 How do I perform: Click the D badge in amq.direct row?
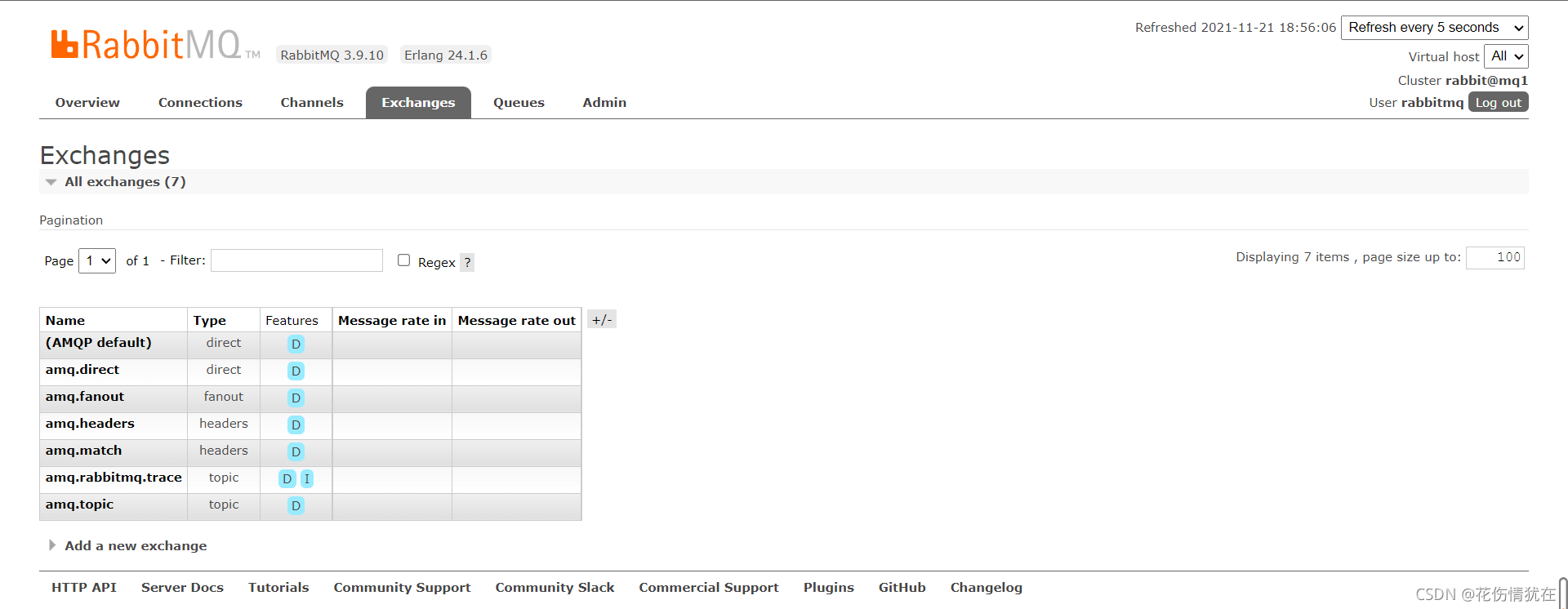click(x=296, y=371)
